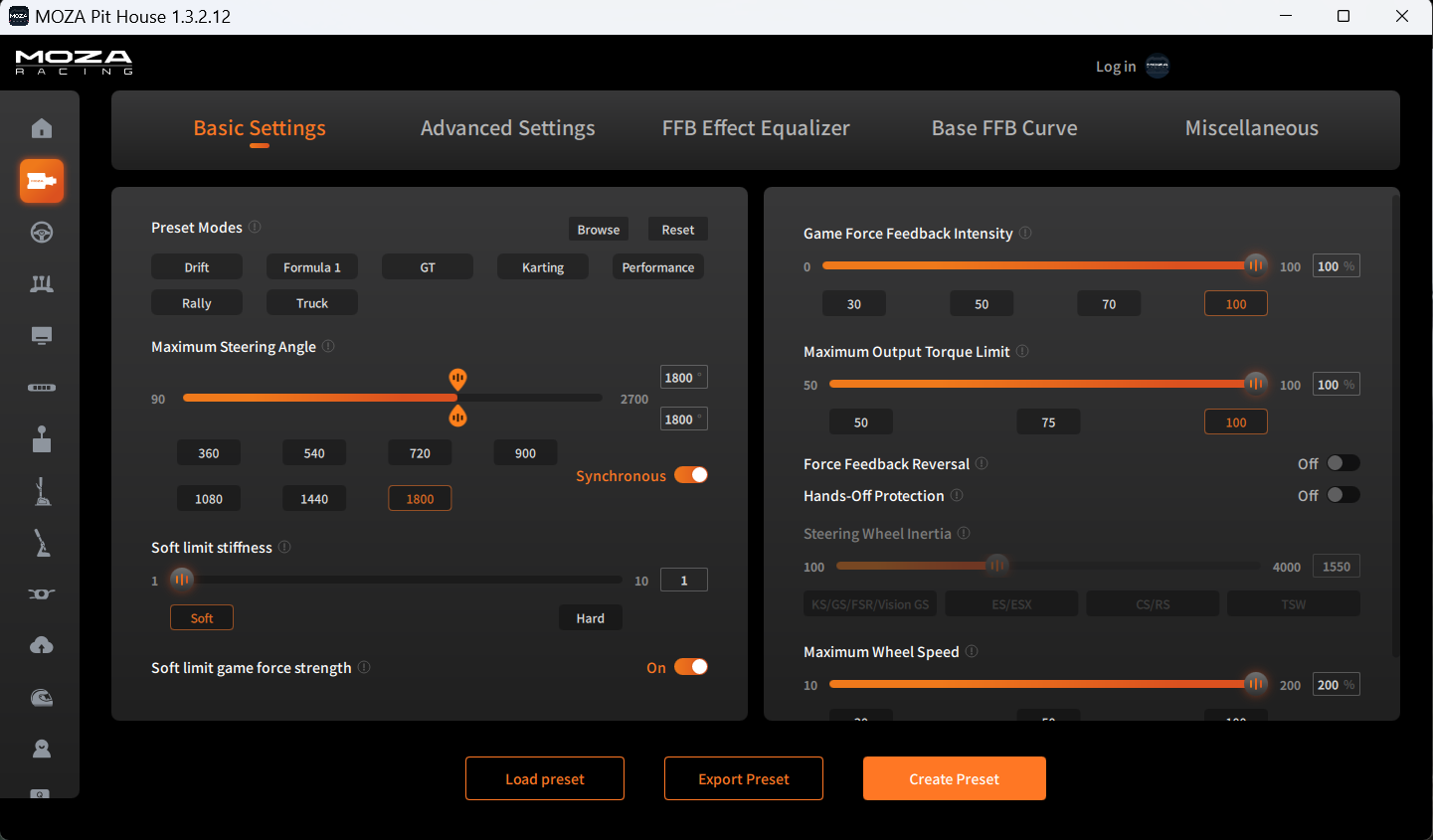Click the Soft limit stiffness slider handle
The width and height of the screenshot is (1433, 840).
pos(182,580)
